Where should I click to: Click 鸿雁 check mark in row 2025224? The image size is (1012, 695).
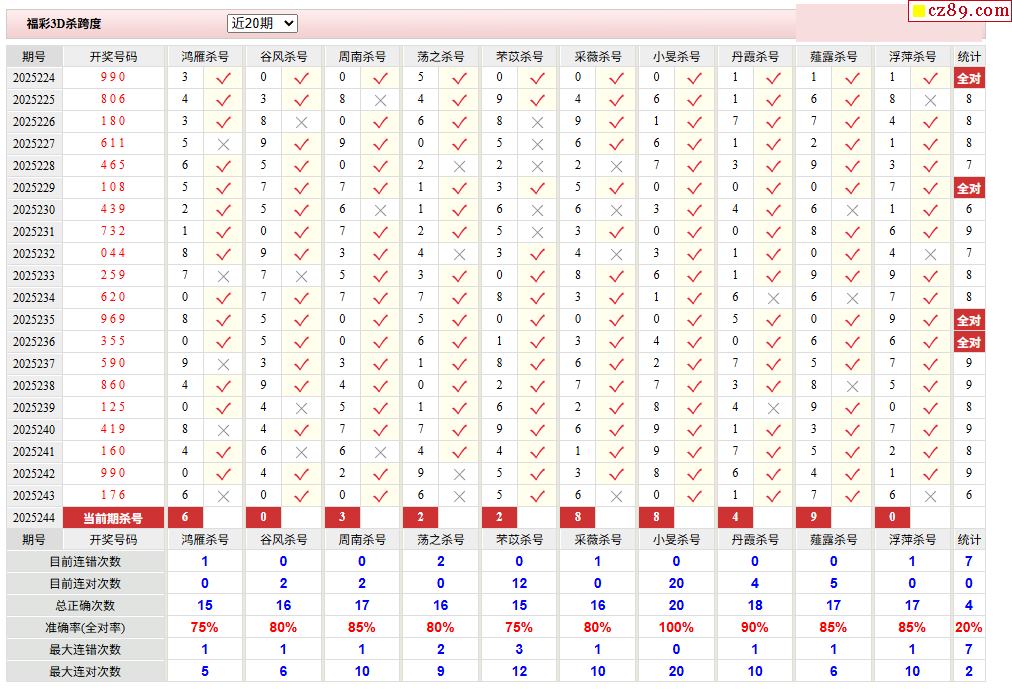point(223,78)
